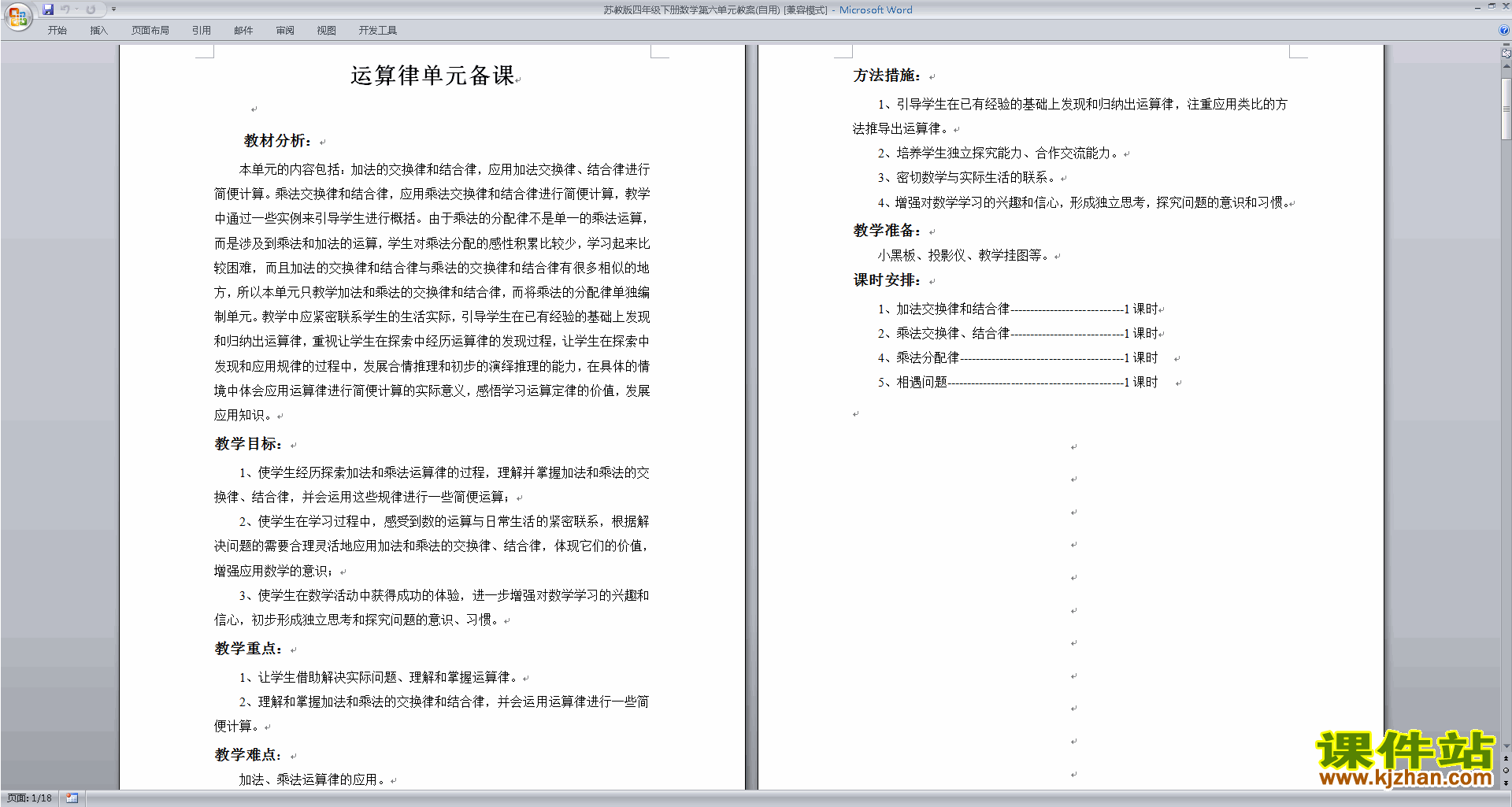Open the 页面布局 ribbon tab
Screen dimensions: 1512x807
tap(150, 30)
